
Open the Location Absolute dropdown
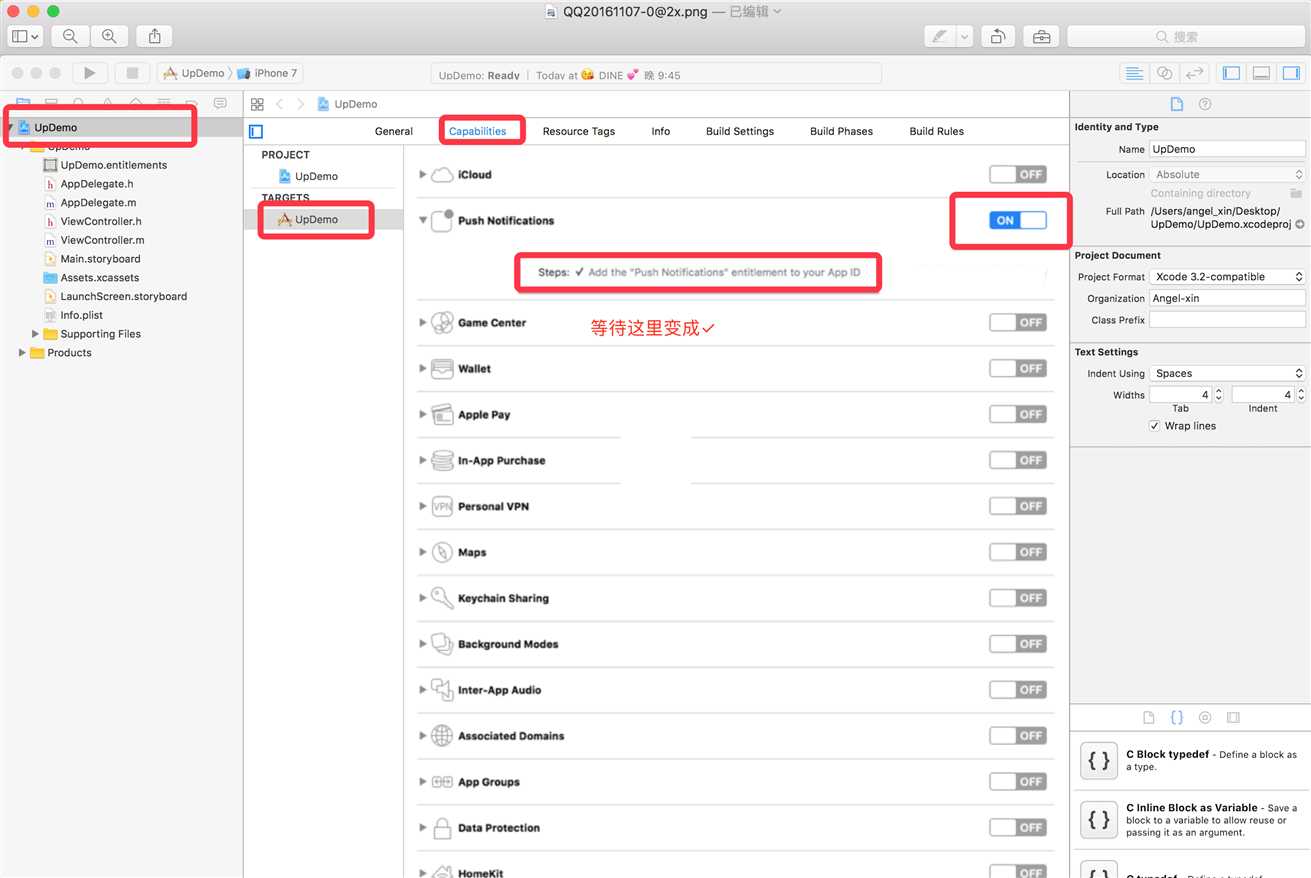(1227, 174)
